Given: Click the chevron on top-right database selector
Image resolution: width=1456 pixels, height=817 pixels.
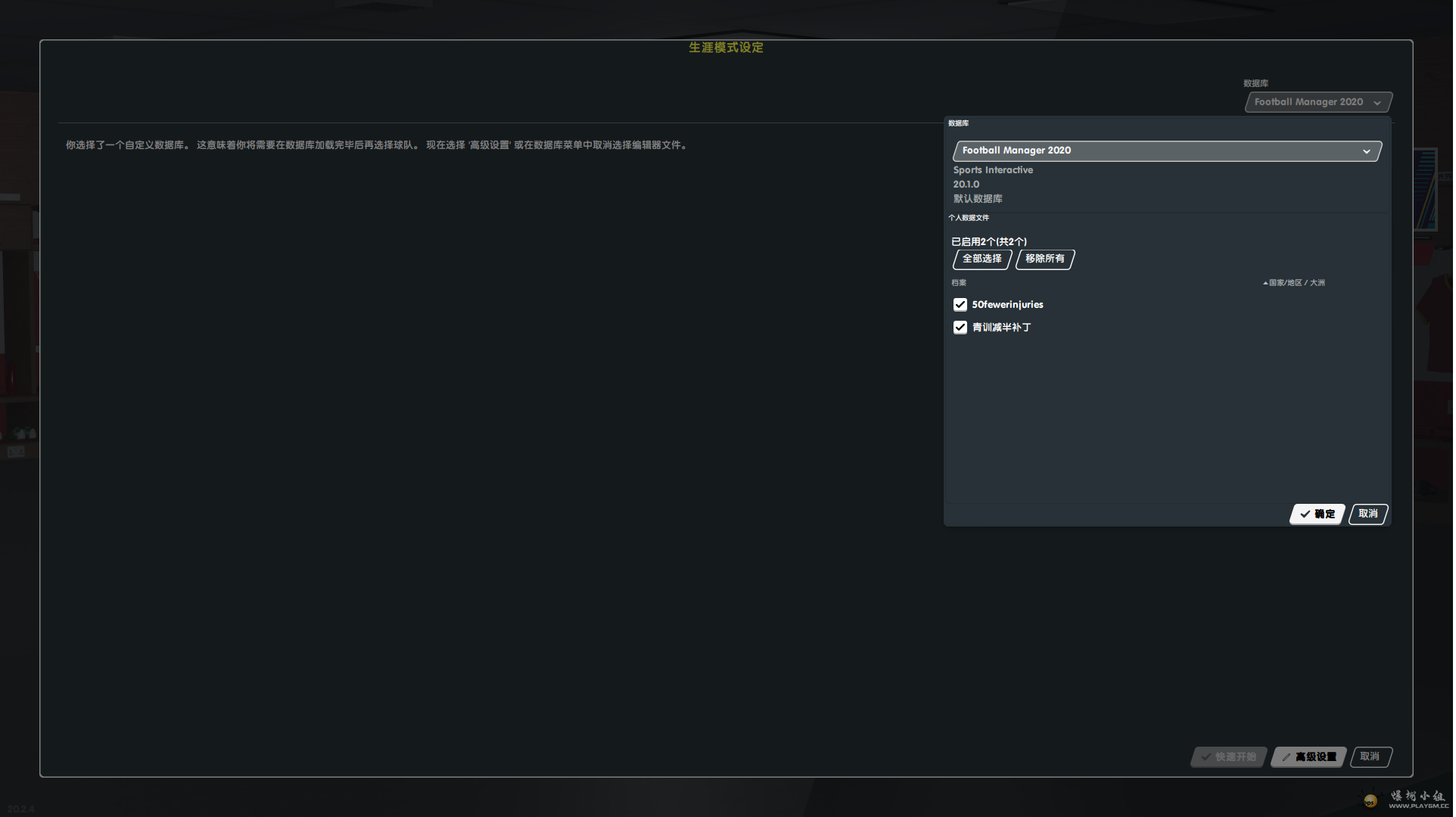Looking at the screenshot, I should click(1378, 103).
